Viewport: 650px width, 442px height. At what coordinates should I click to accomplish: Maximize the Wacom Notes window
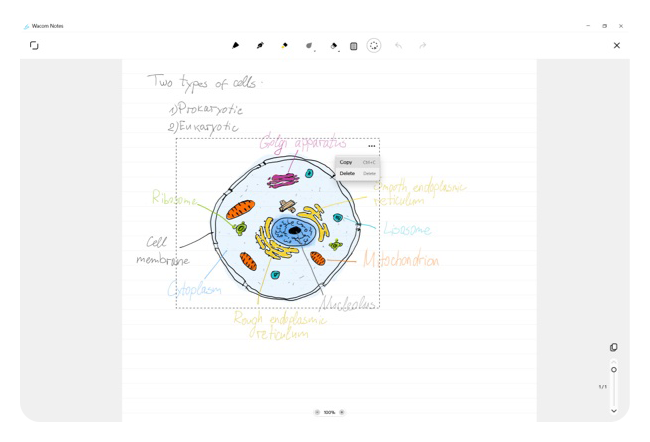[x=604, y=26]
